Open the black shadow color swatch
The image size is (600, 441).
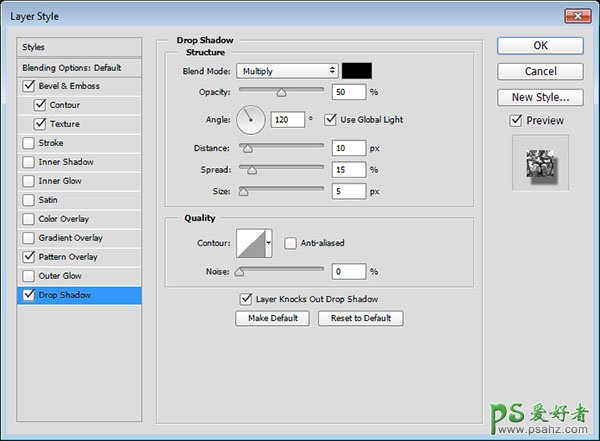(357, 71)
